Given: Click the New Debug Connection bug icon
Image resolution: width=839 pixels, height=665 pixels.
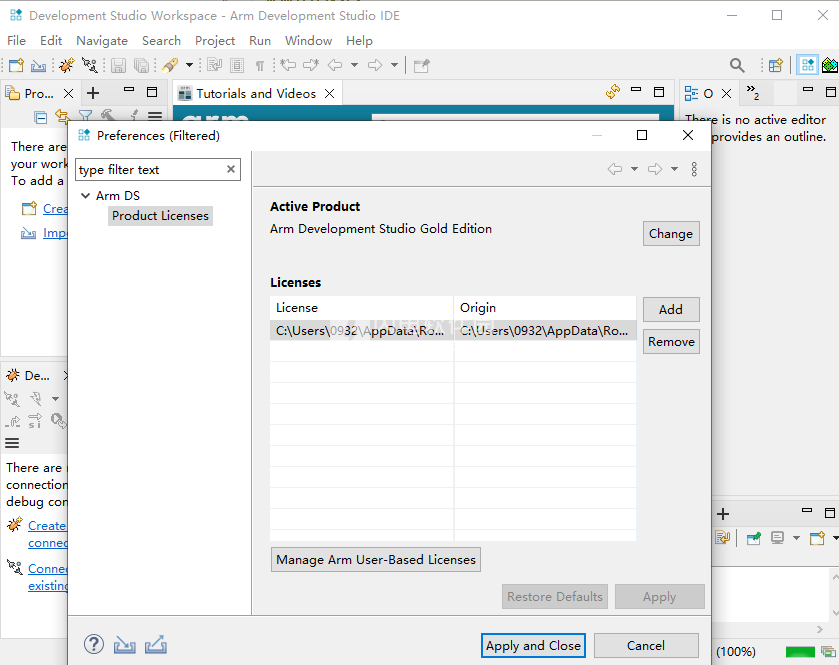Looking at the screenshot, I should (x=67, y=65).
